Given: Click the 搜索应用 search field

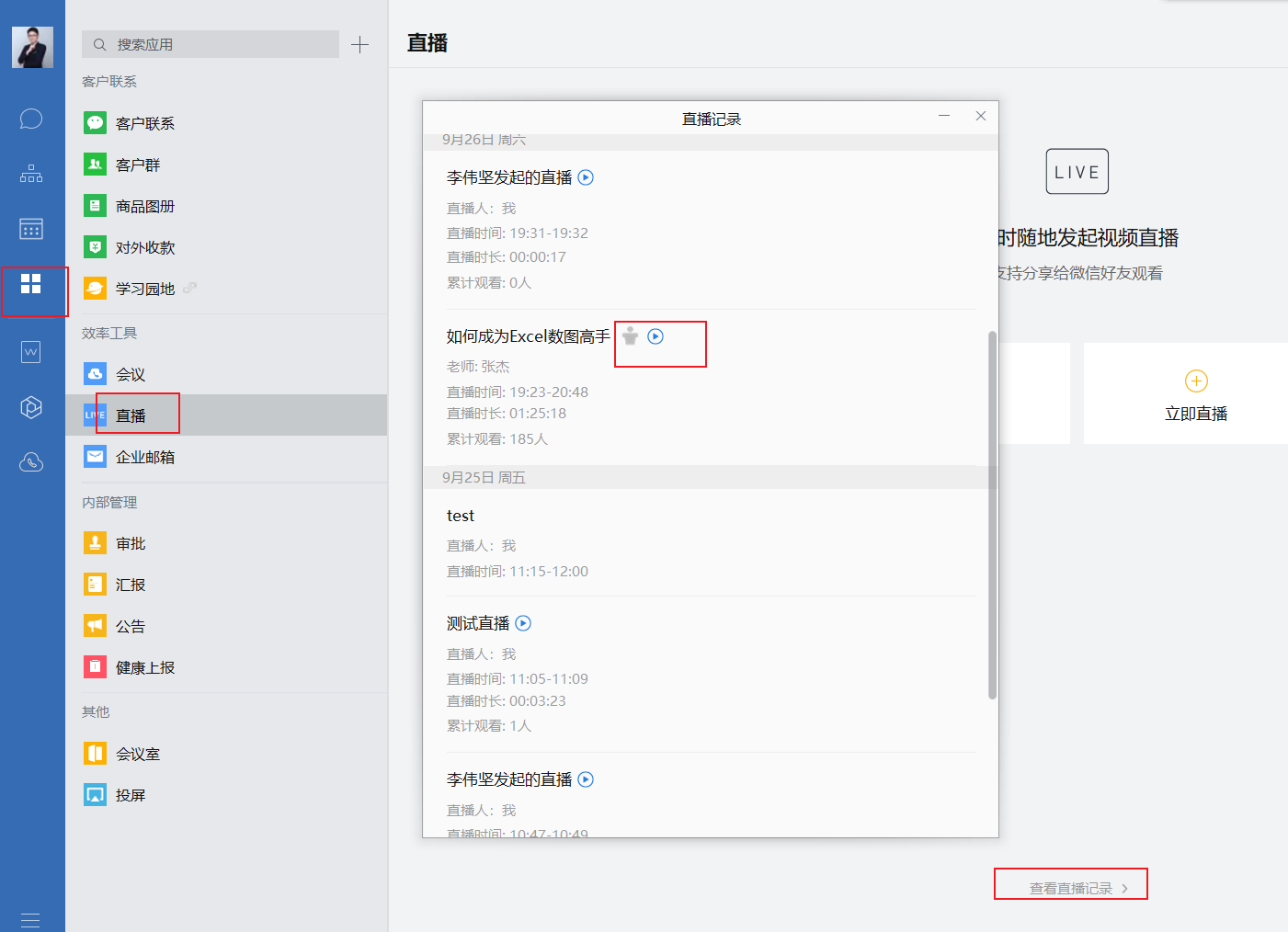Looking at the screenshot, I should pos(211,44).
